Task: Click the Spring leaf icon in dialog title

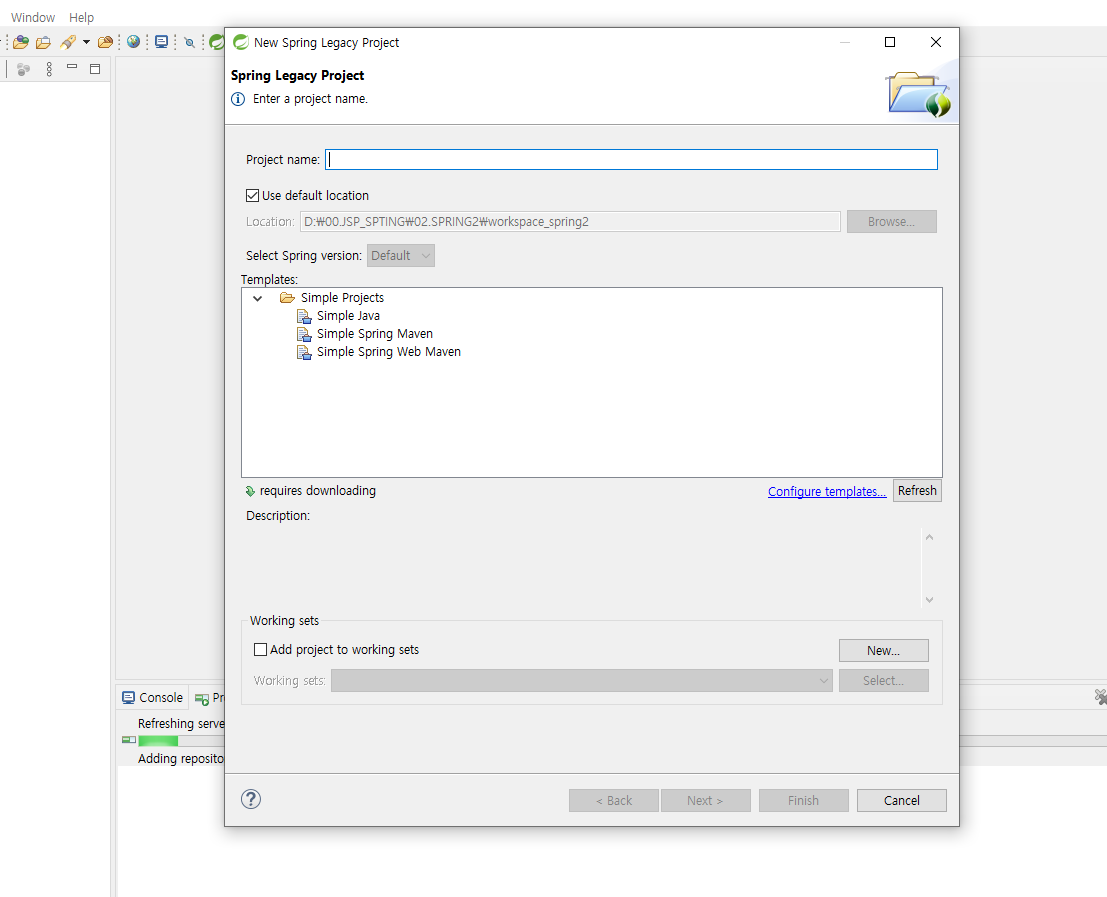Action: point(241,42)
